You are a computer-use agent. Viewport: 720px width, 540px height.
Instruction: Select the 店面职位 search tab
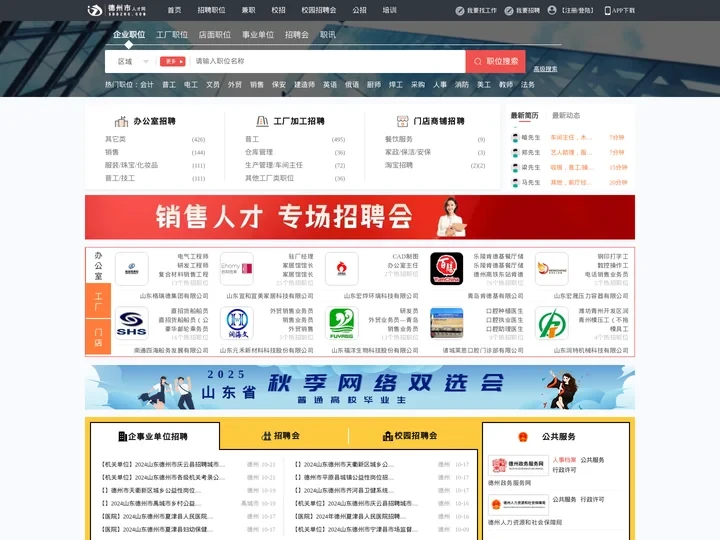[214, 34]
